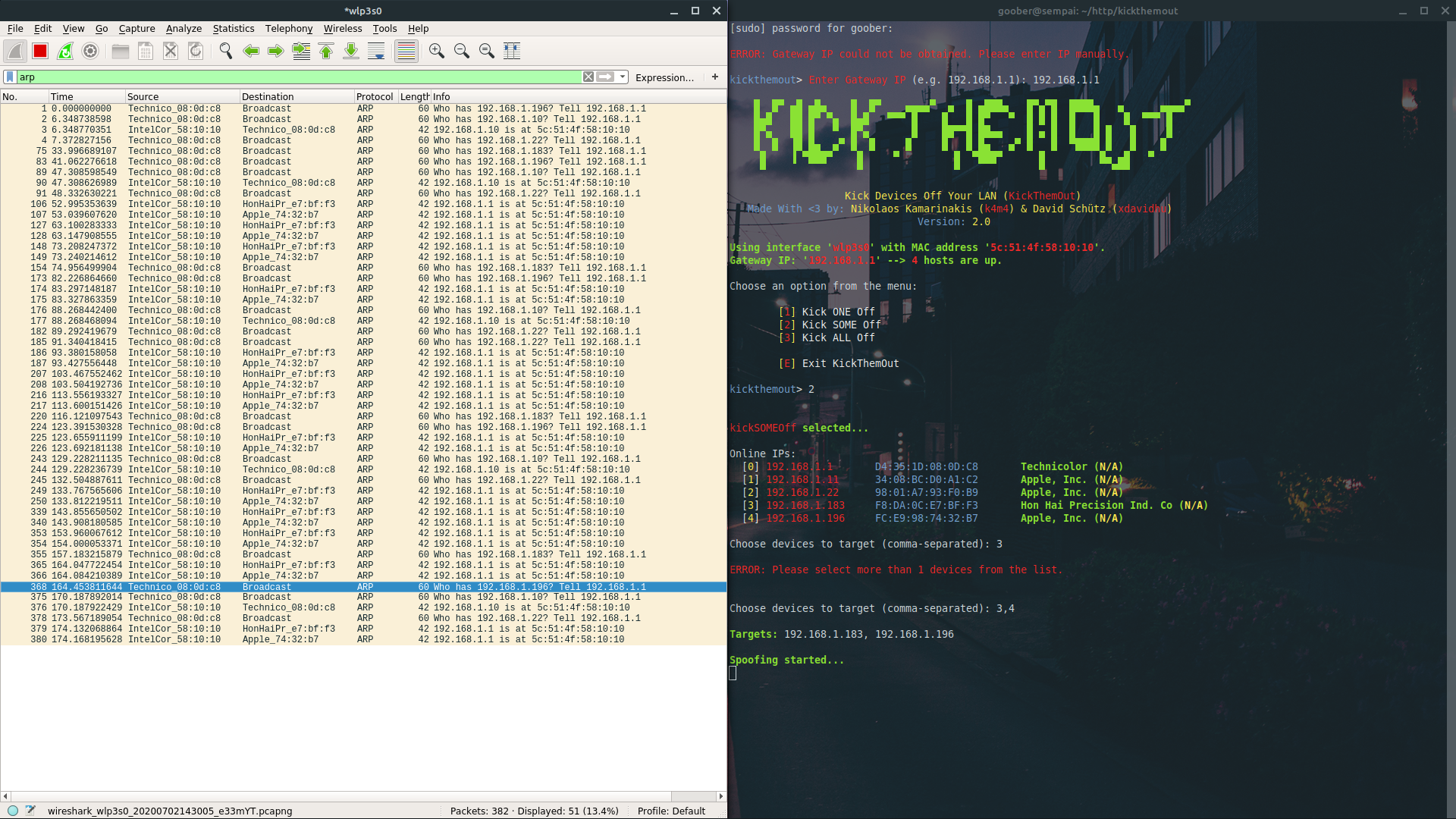Open capture options gear icon
Viewport: 1456px width, 819px height.
coord(90,51)
